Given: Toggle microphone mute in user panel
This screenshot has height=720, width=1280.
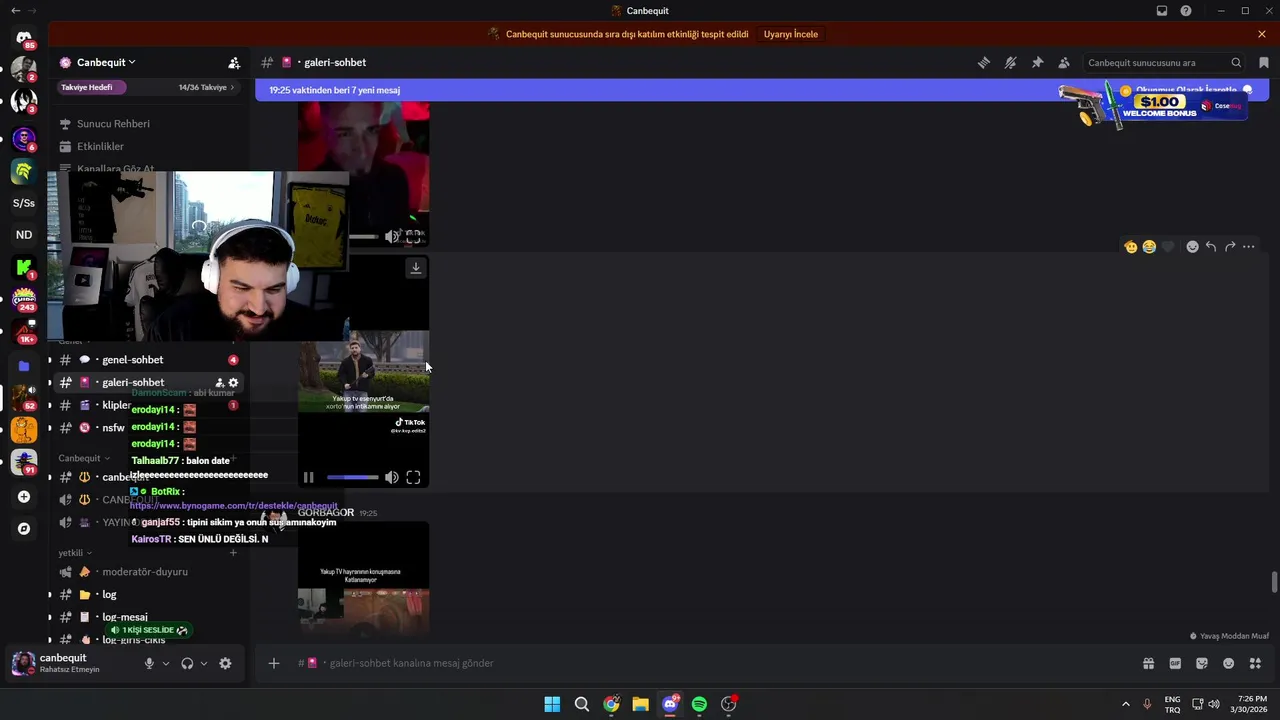Looking at the screenshot, I should (x=149, y=663).
